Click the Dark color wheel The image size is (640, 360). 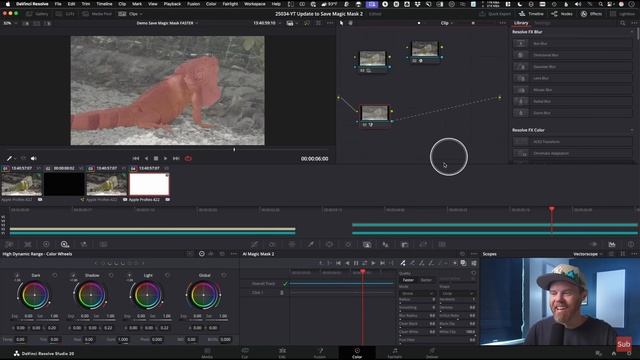[35, 295]
